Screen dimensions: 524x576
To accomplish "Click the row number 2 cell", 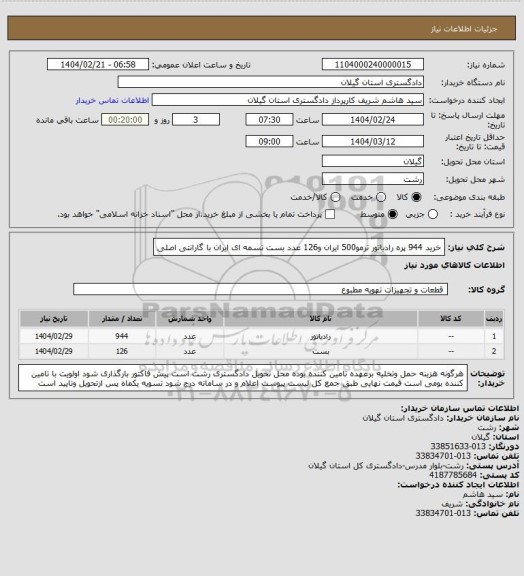I will tap(494, 352).
